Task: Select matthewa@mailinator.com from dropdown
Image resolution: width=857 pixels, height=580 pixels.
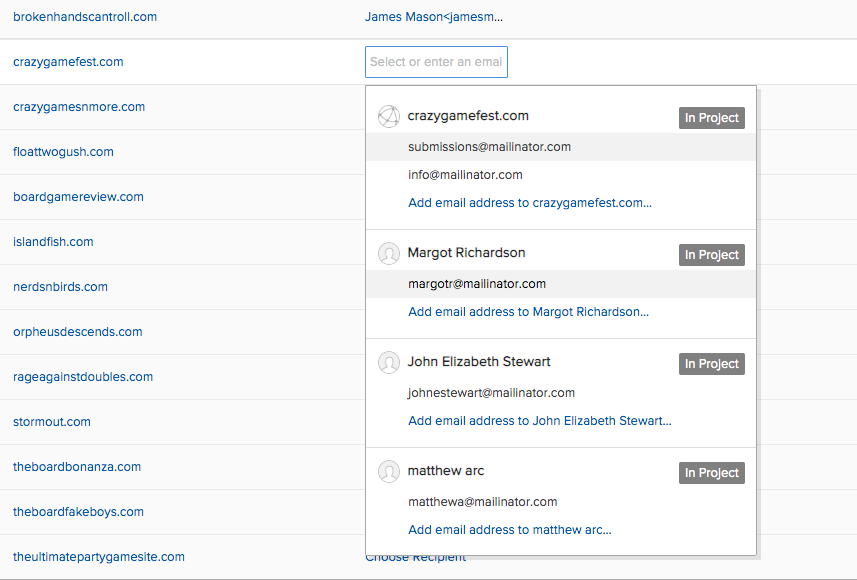Action: point(482,502)
